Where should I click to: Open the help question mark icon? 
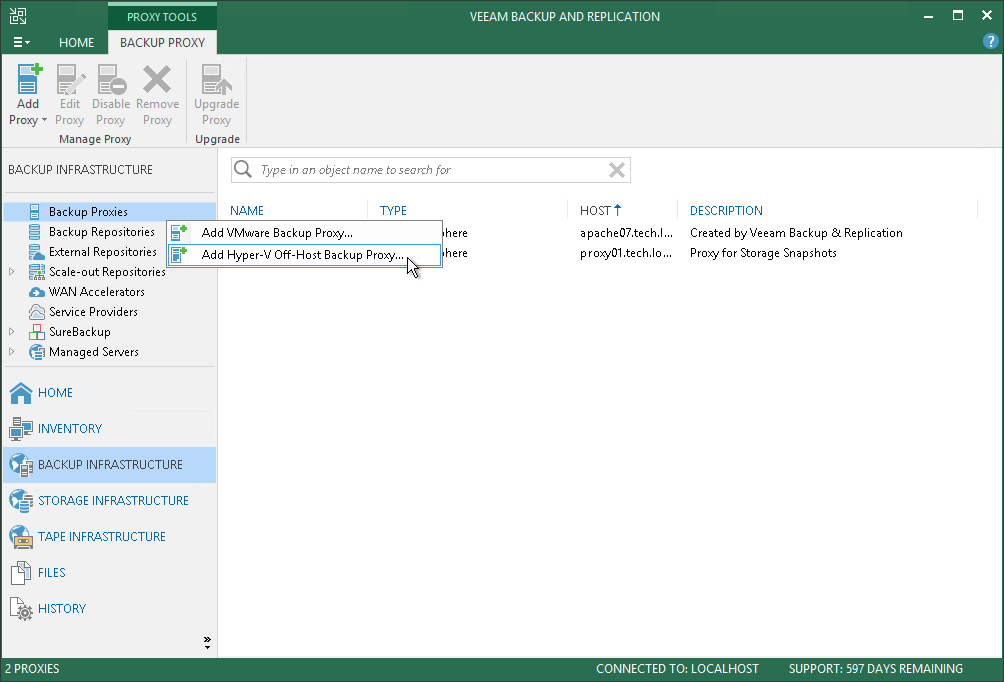pos(990,42)
